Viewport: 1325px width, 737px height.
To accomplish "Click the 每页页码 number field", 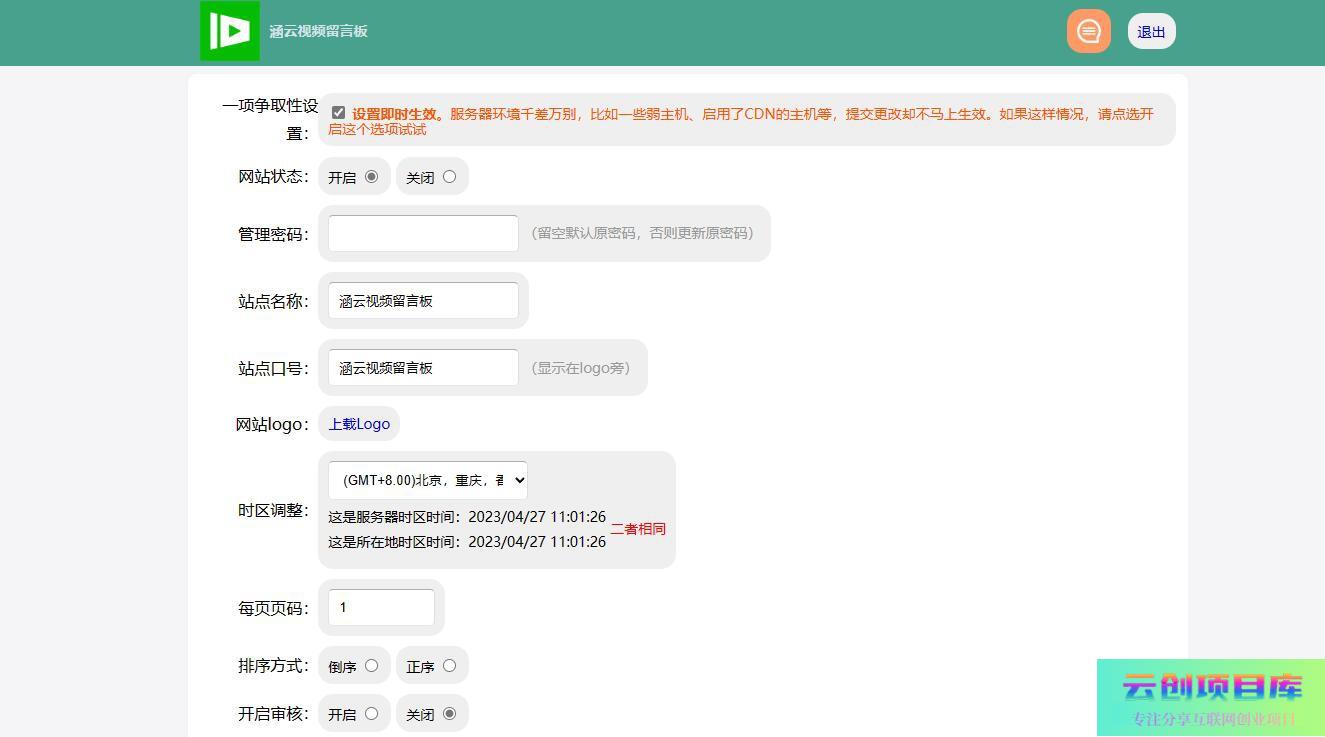I will tap(381, 608).
